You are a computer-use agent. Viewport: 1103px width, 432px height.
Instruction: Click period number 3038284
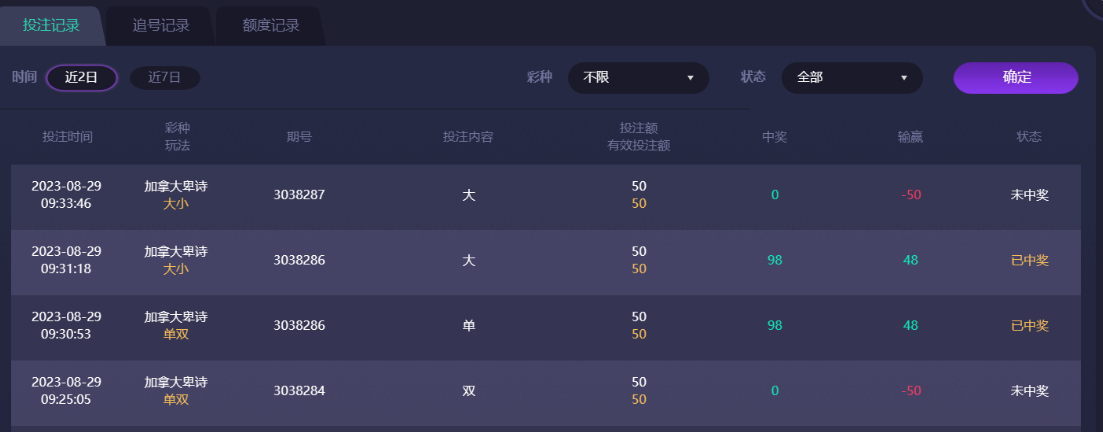(x=300, y=390)
